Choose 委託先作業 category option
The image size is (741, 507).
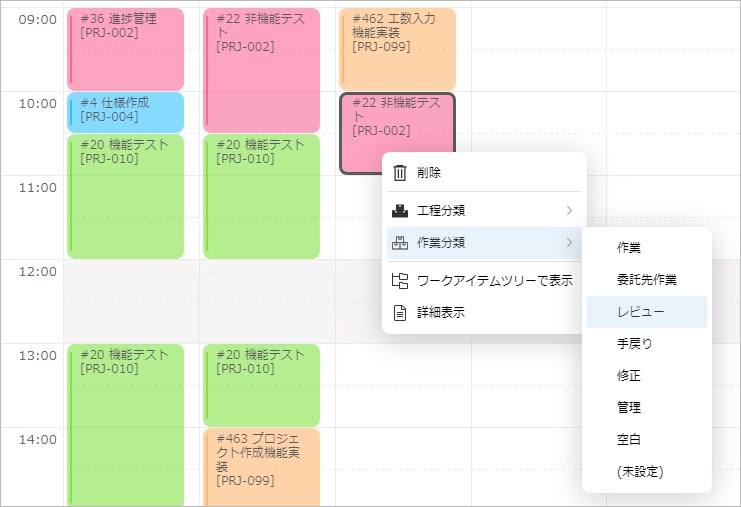[647, 280]
